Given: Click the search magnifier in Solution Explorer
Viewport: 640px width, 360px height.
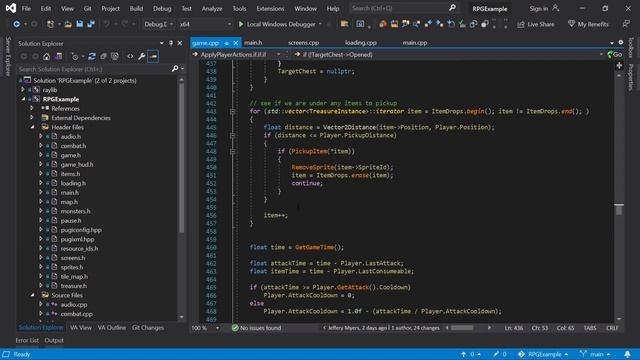Looking at the screenshot, I should pyautogui.click(x=175, y=69).
